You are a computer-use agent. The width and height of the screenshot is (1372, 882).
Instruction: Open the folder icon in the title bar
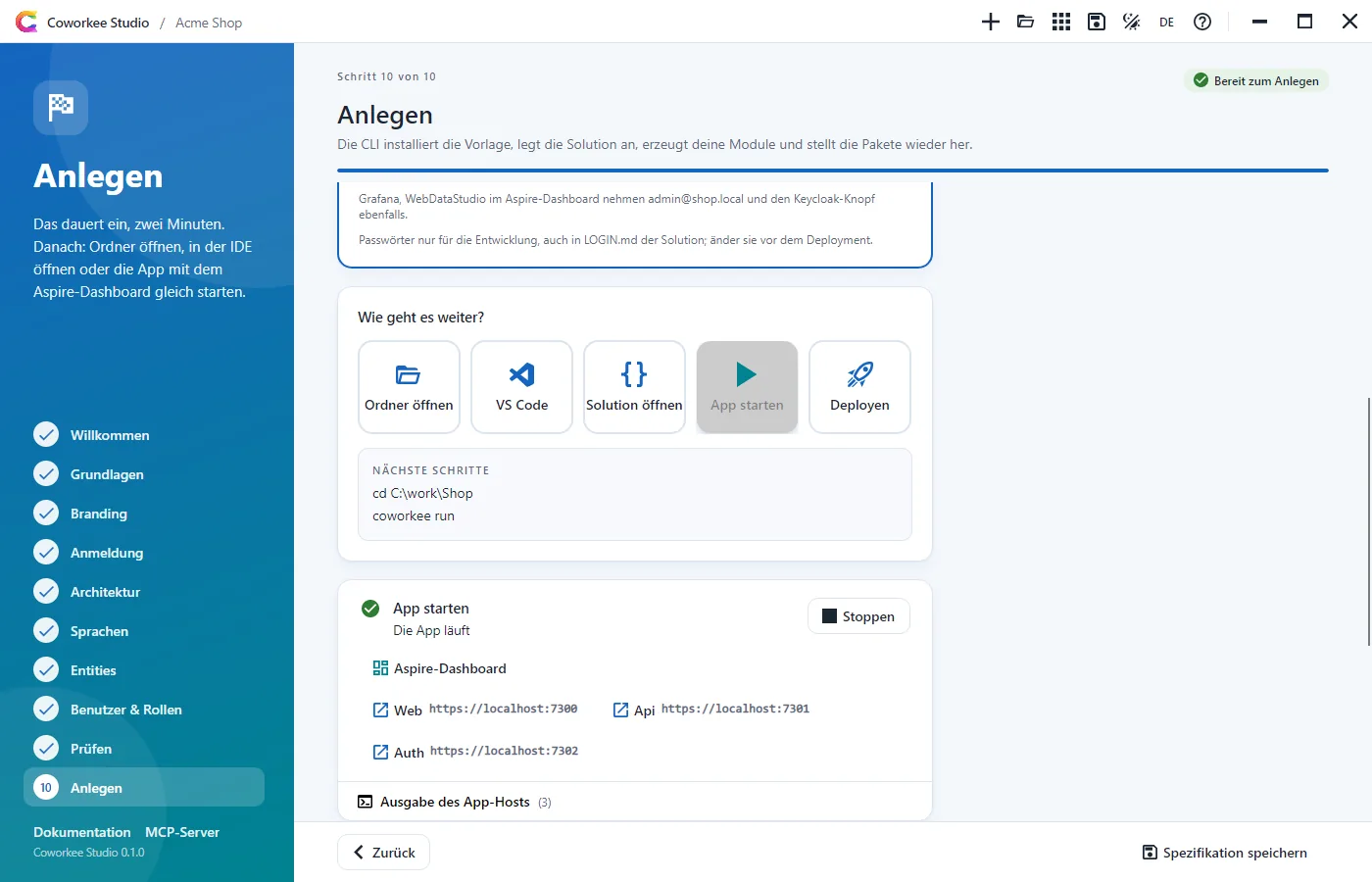(1026, 22)
